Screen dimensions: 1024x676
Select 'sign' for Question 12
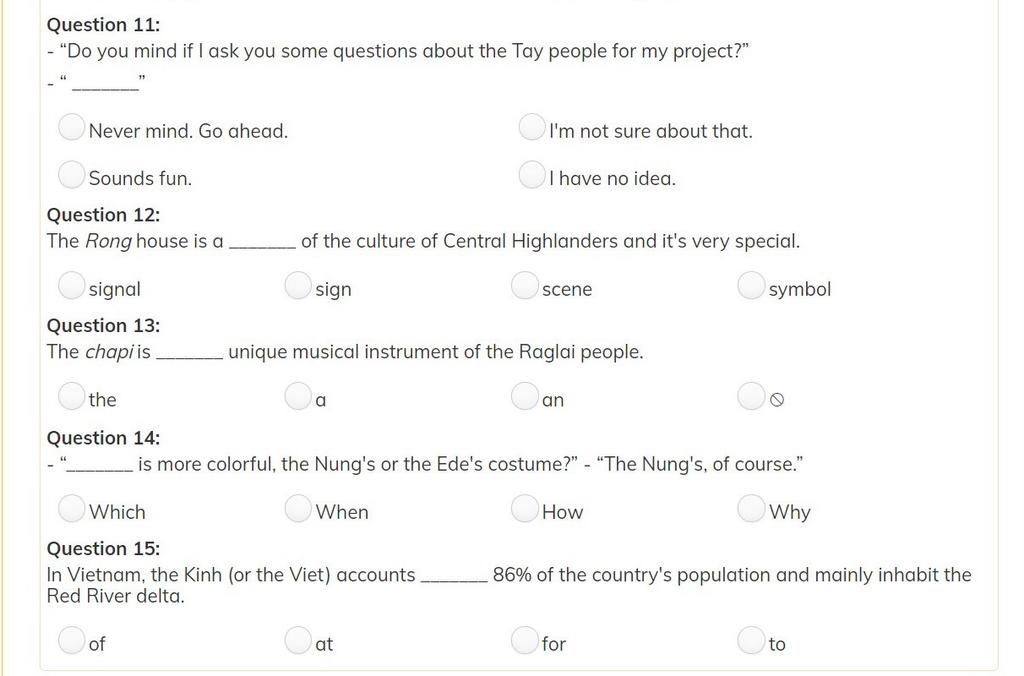pyautogui.click(x=298, y=285)
